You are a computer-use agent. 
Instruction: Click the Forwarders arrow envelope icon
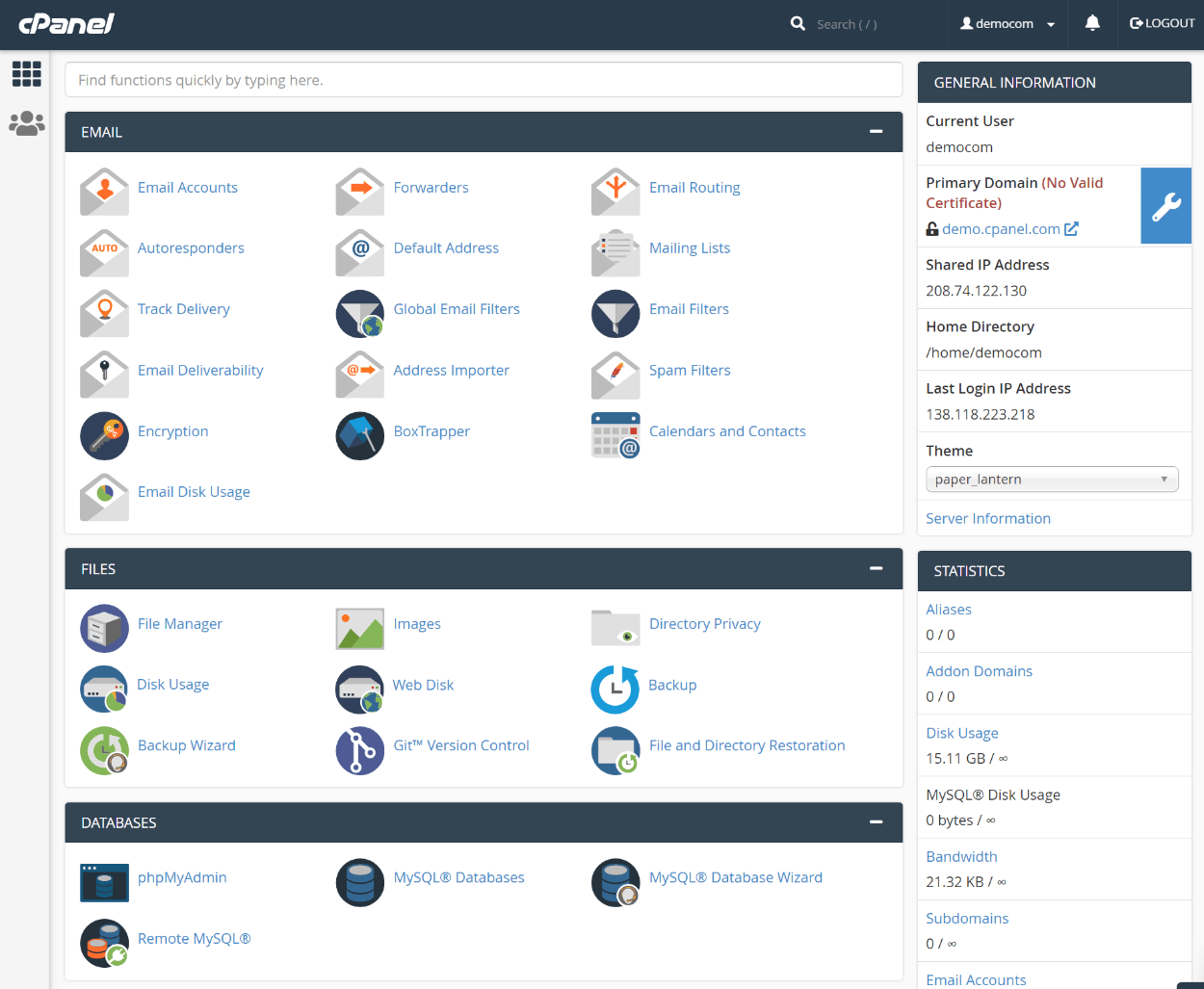[360, 191]
